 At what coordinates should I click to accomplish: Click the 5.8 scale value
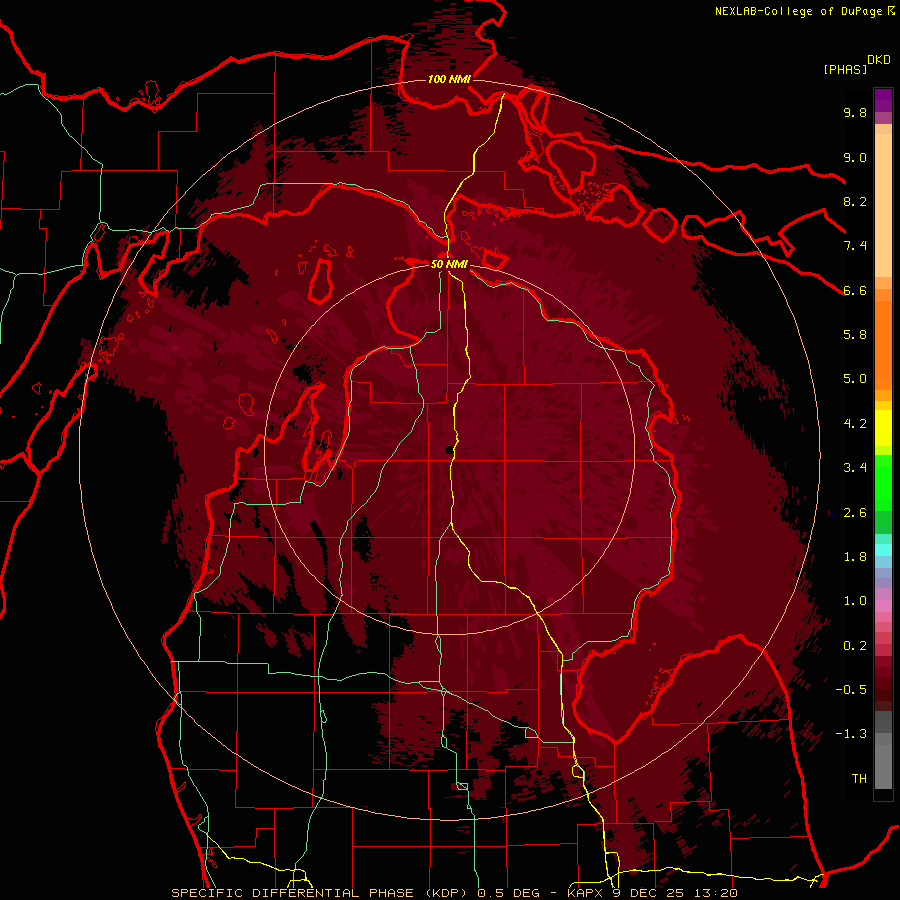coord(855,335)
